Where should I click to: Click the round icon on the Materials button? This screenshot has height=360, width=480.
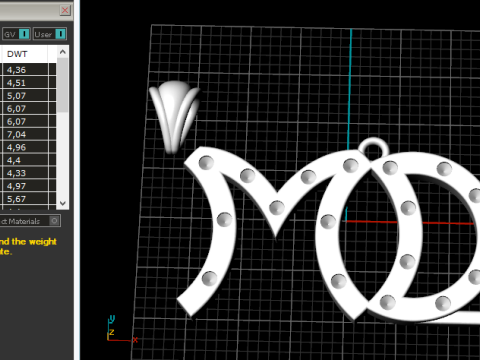tap(54, 221)
